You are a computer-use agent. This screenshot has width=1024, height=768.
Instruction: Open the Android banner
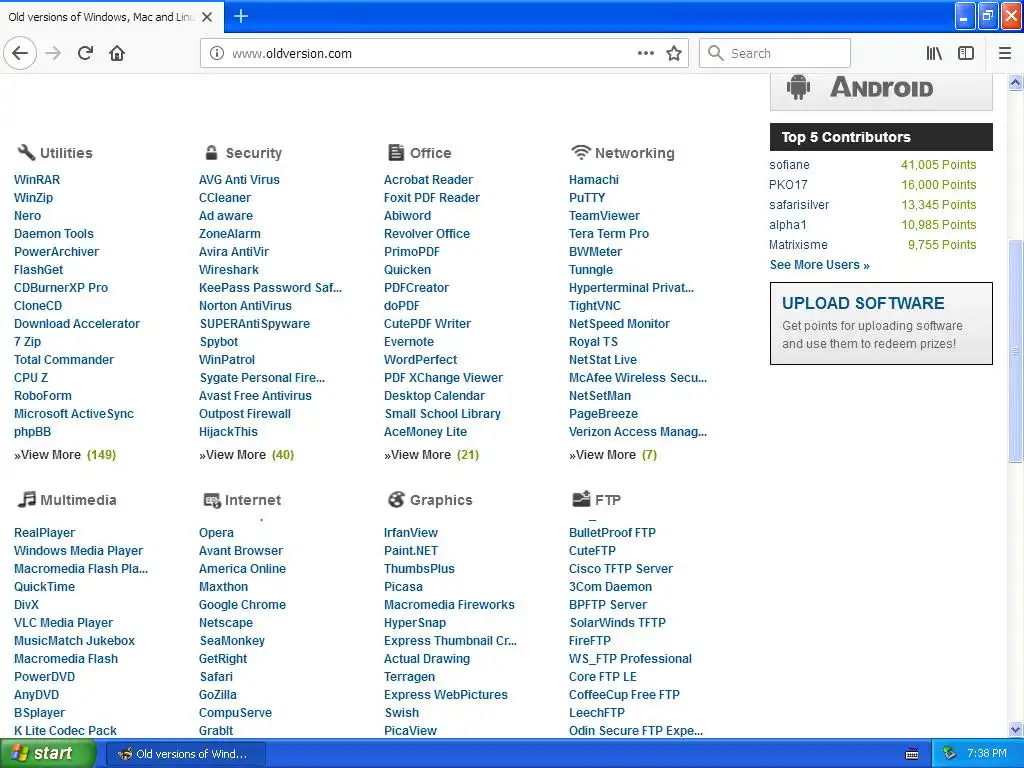point(881,91)
